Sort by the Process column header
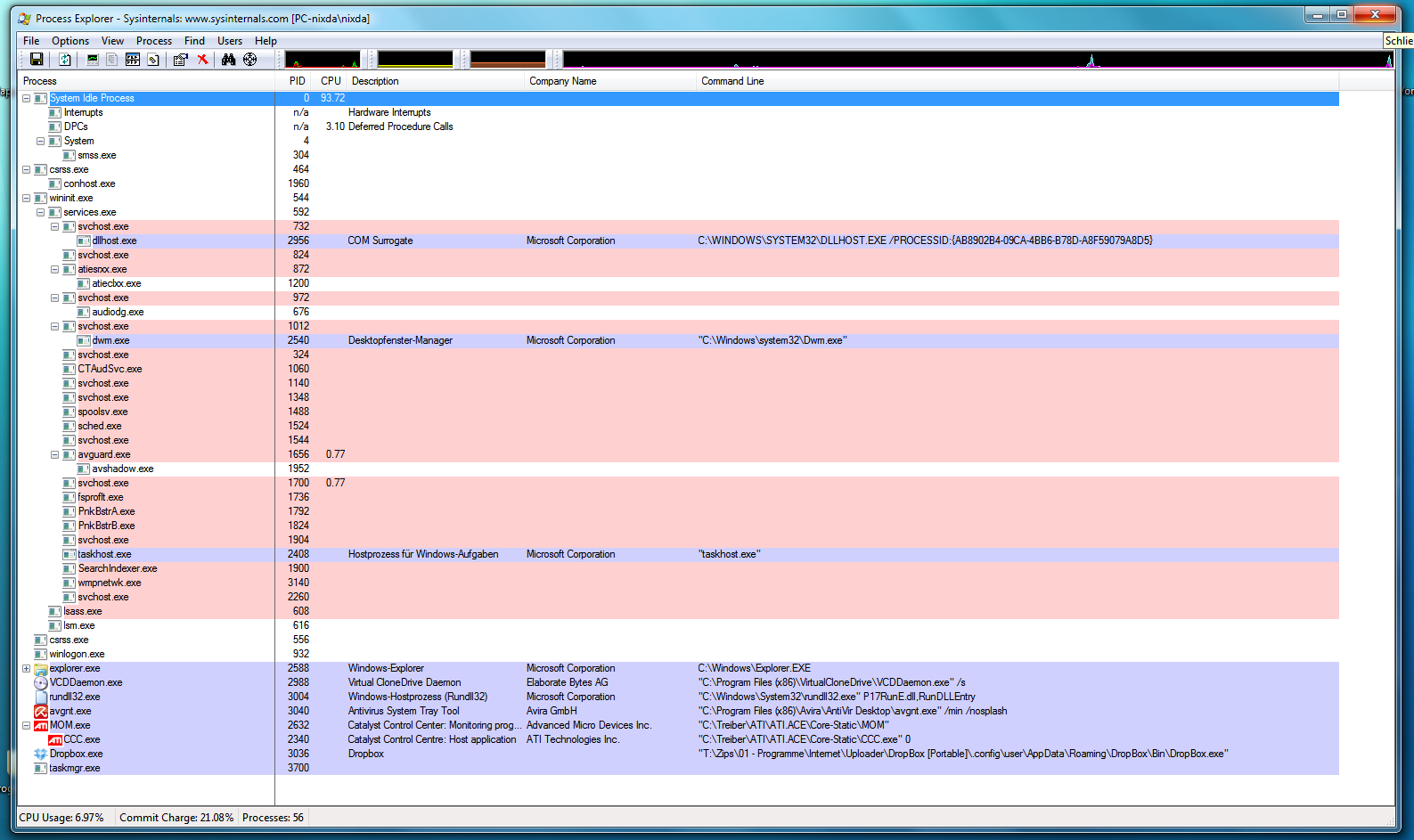Viewport: 1414px width, 840px height. 146,81
